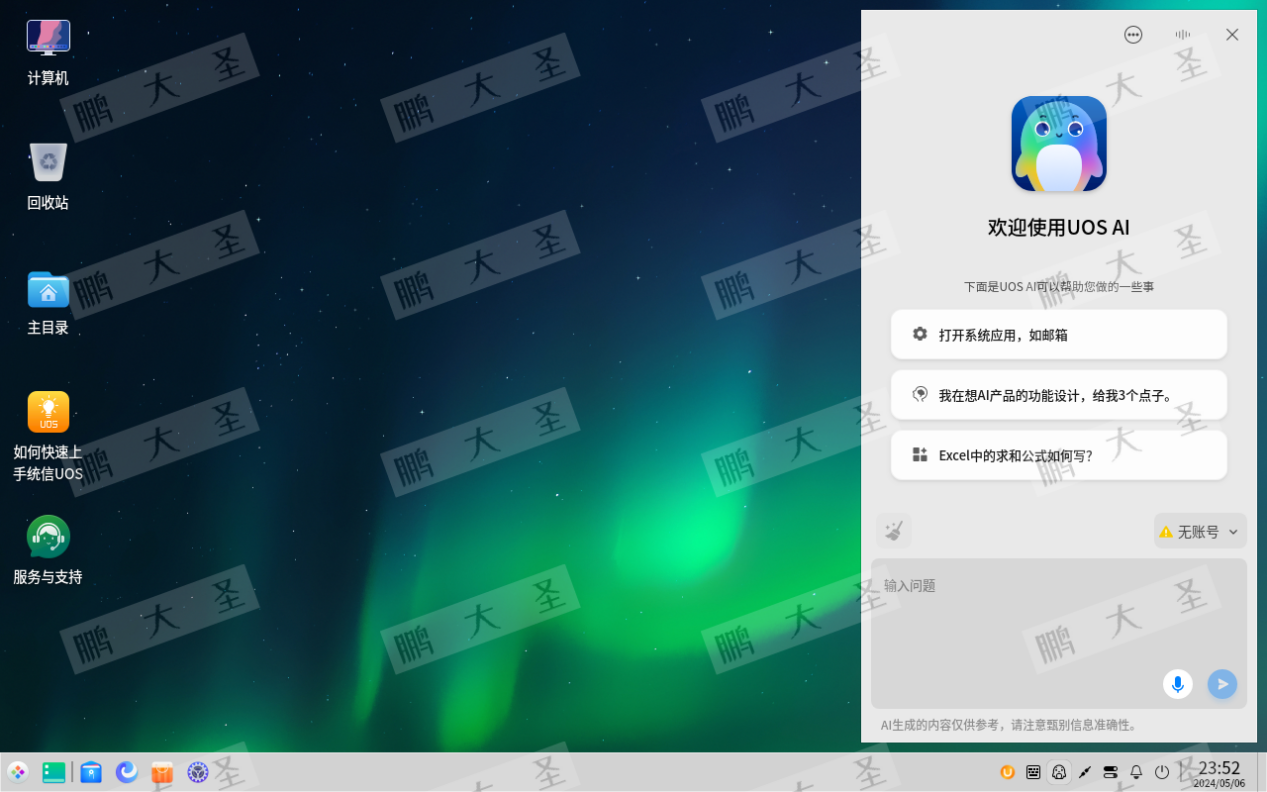Close the UOS AI panel
Screen dimensions: 1267x792
1232,35
